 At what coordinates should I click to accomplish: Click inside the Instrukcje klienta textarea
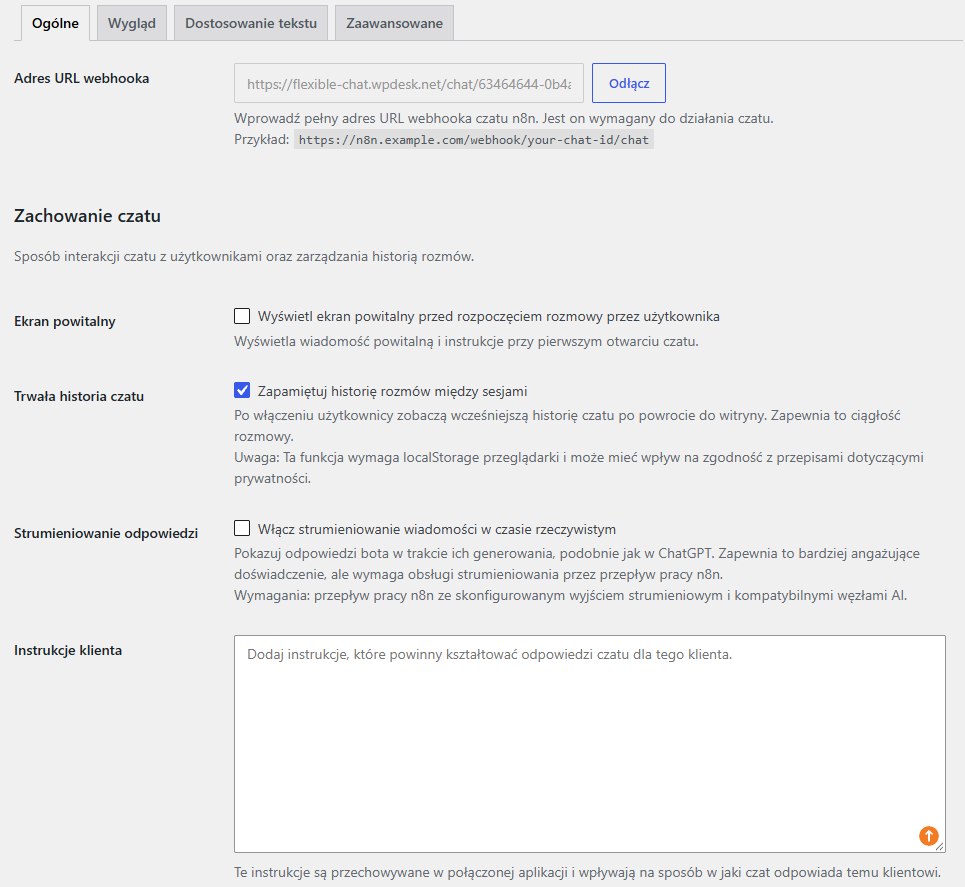click(x=590, y=744)
